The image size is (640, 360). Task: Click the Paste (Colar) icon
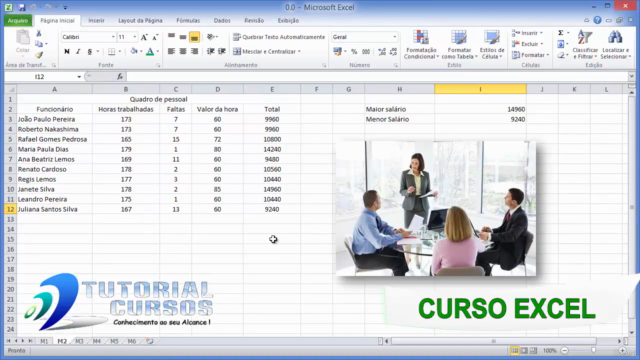pos(22,38)
